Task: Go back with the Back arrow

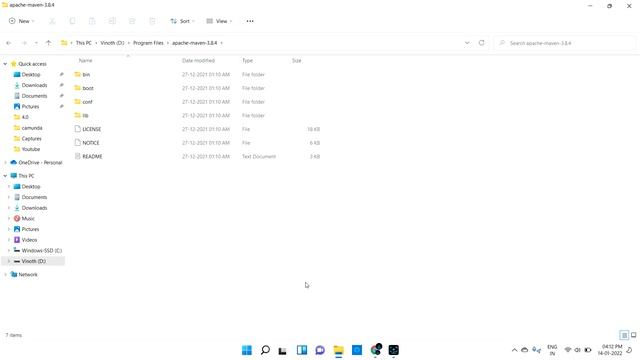Action: (9, 43)
